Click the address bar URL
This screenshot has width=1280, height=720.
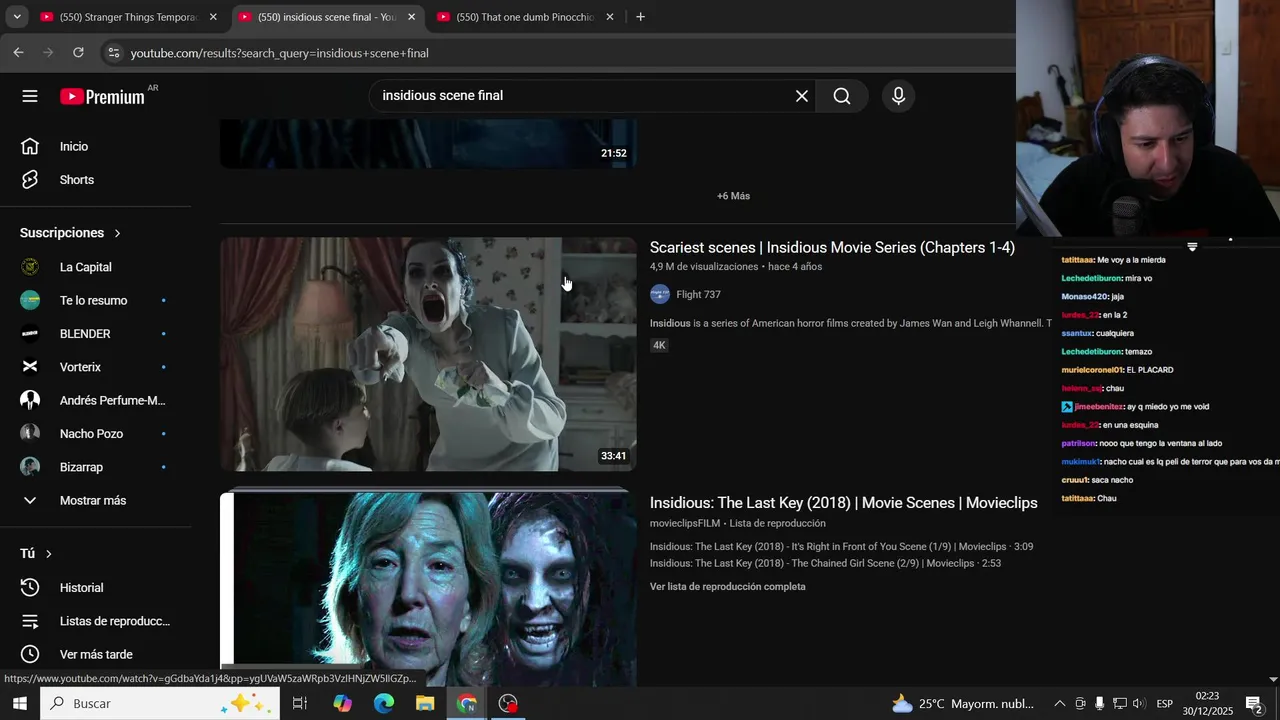click(x=280, y=53)
